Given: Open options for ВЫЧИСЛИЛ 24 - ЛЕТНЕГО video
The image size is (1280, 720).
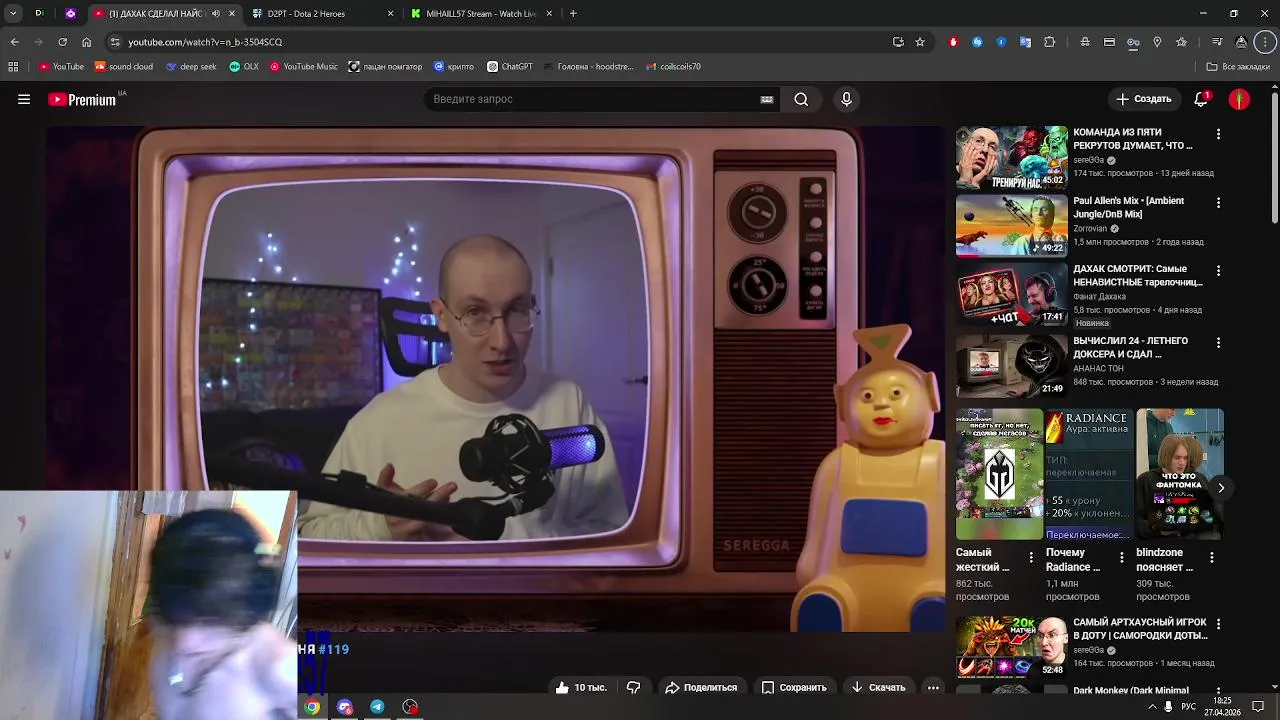Looking at the screenshot, I should (1218, 343).
